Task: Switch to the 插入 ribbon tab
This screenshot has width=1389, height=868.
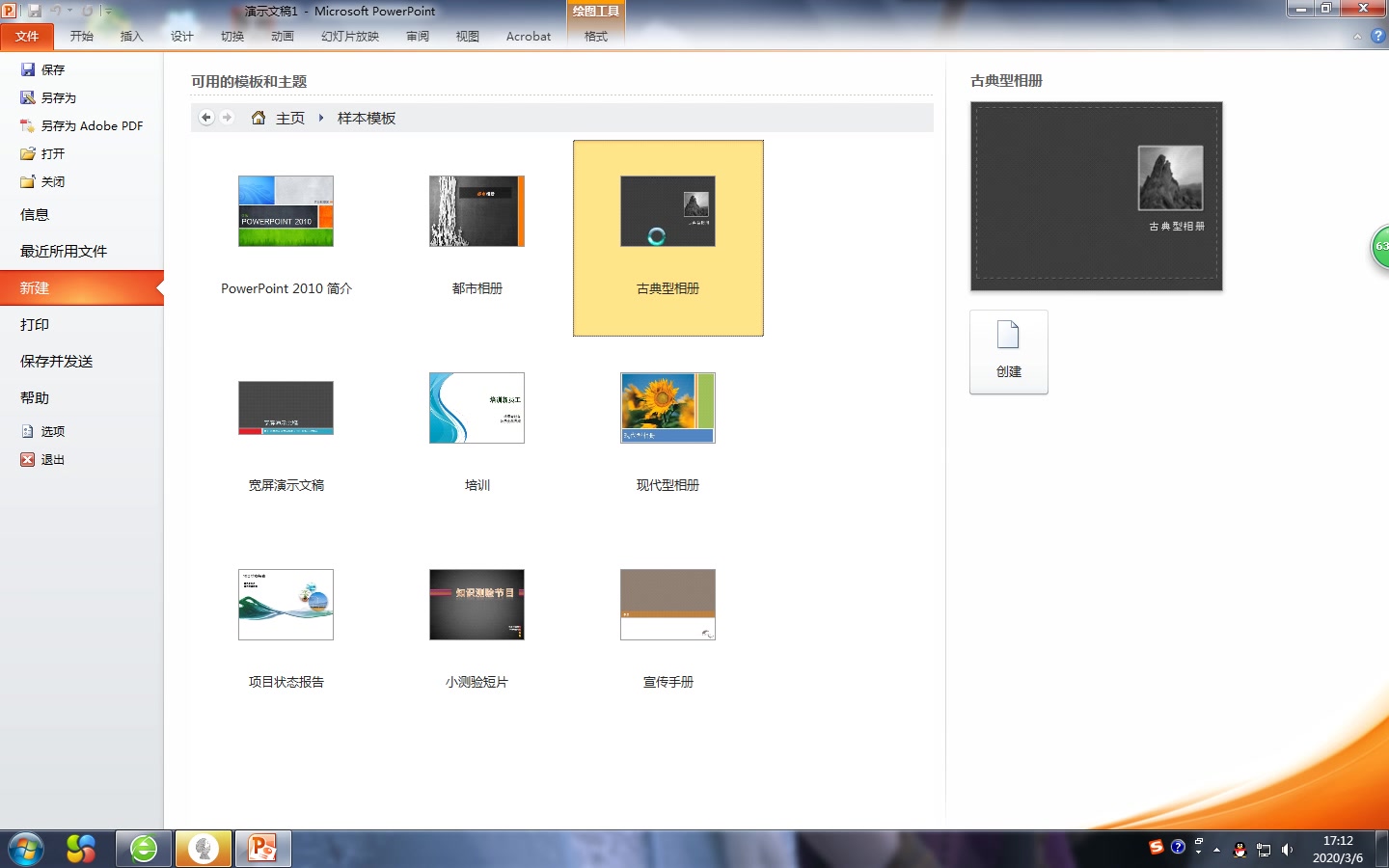Action: pyautogui.click(x=132, y=37)
